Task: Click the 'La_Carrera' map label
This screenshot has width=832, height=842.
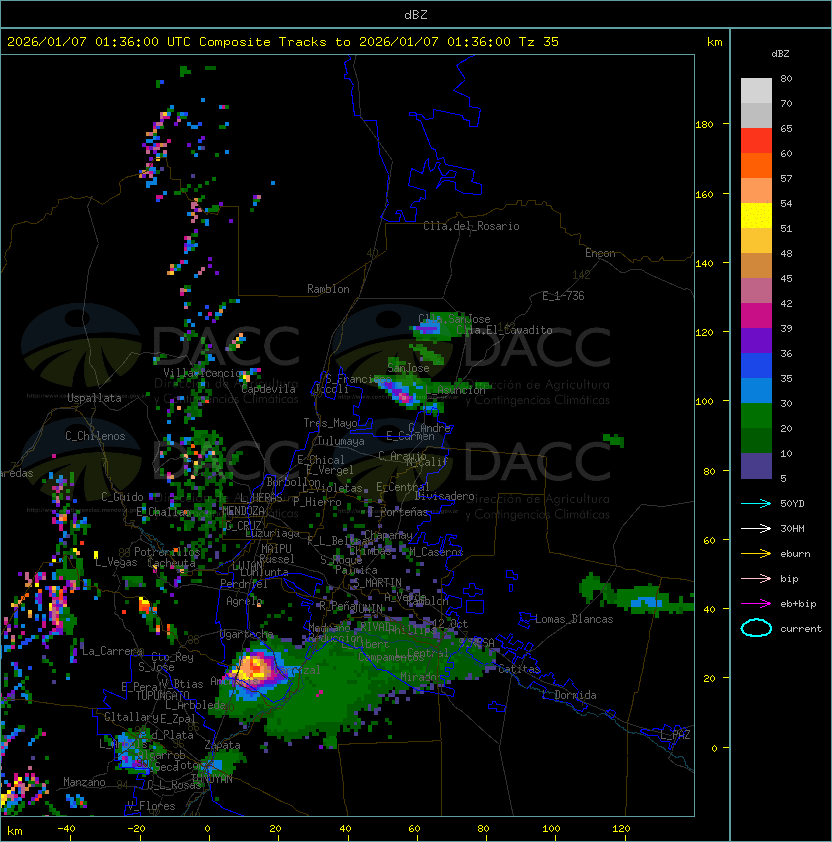Action: pyautogui.click(x=112, y=651)
